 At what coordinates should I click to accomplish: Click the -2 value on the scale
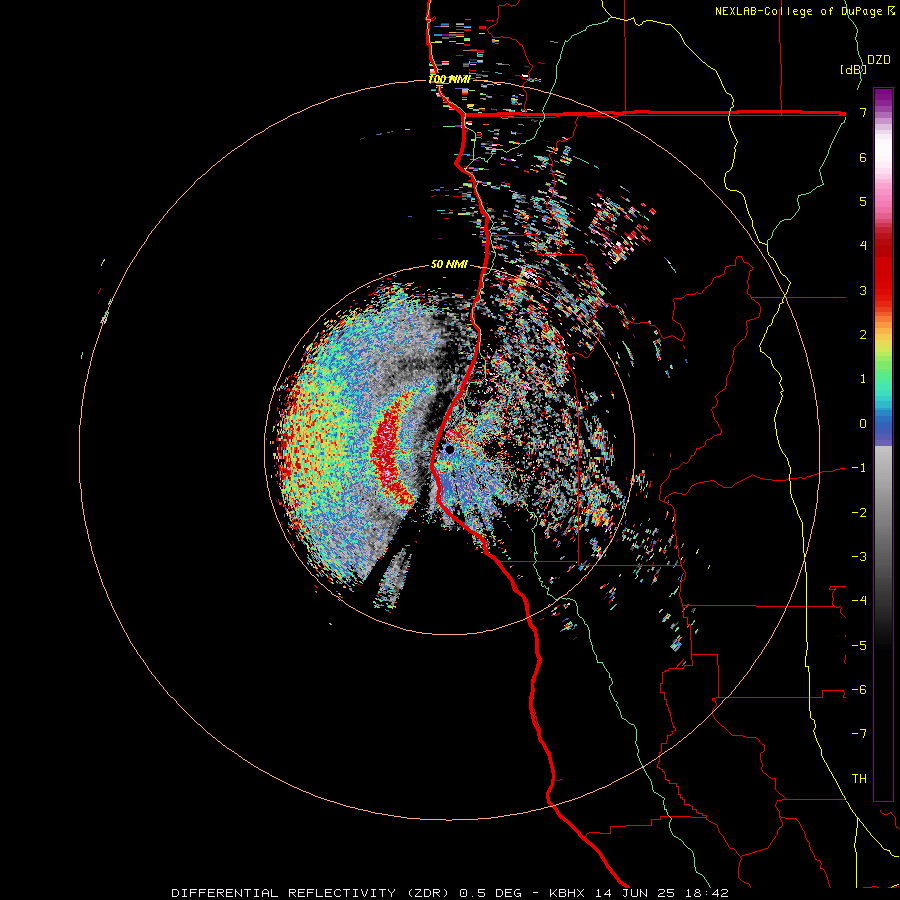[x=859, y=513]
